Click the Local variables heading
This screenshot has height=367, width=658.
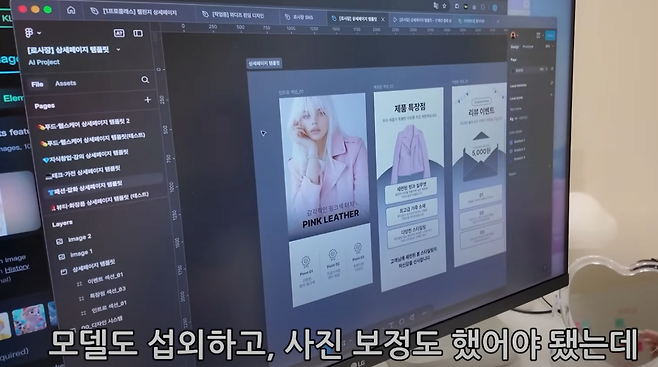(518, 85)
